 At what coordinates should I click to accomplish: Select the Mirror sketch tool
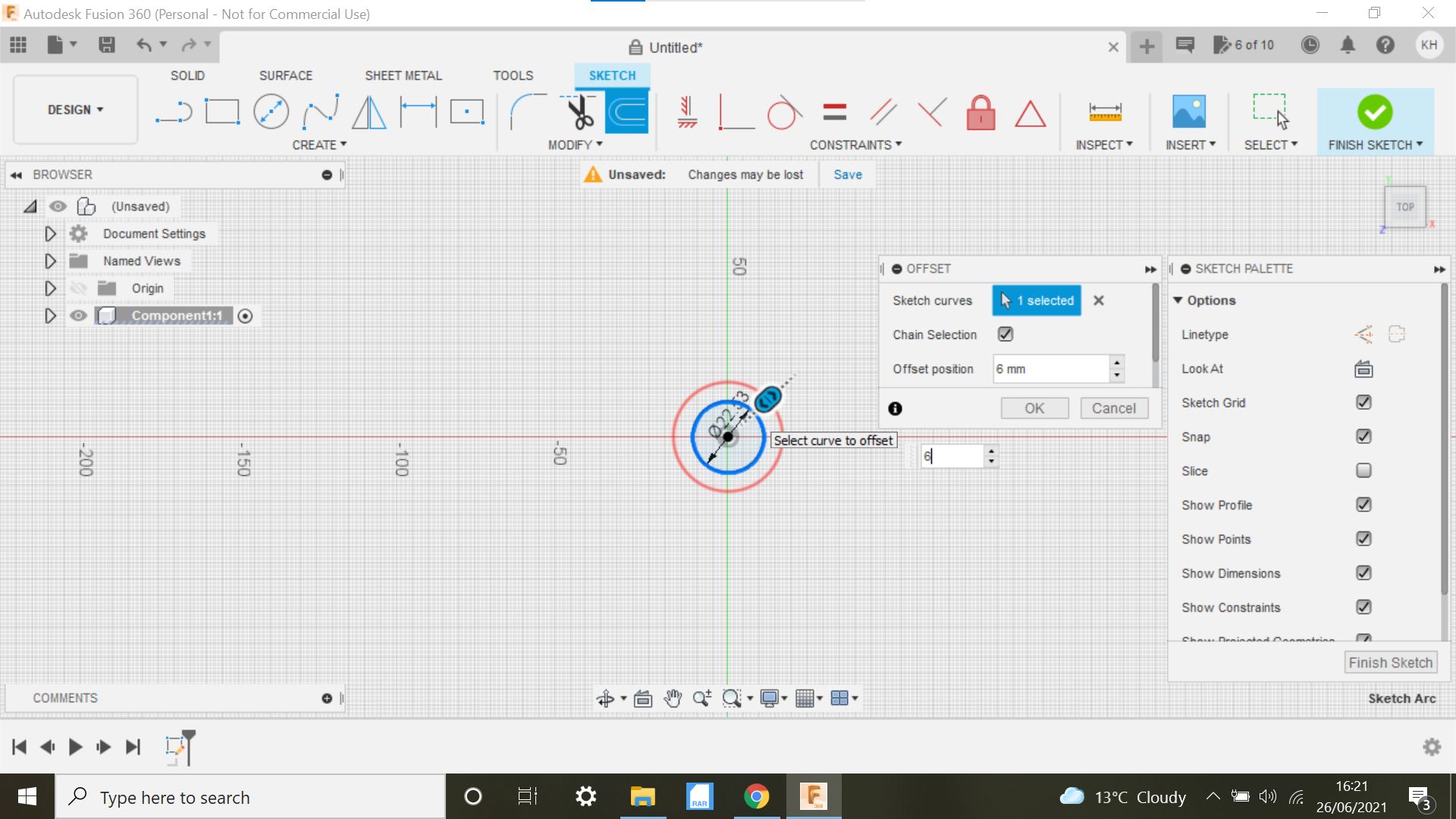[x=369, y=111]
